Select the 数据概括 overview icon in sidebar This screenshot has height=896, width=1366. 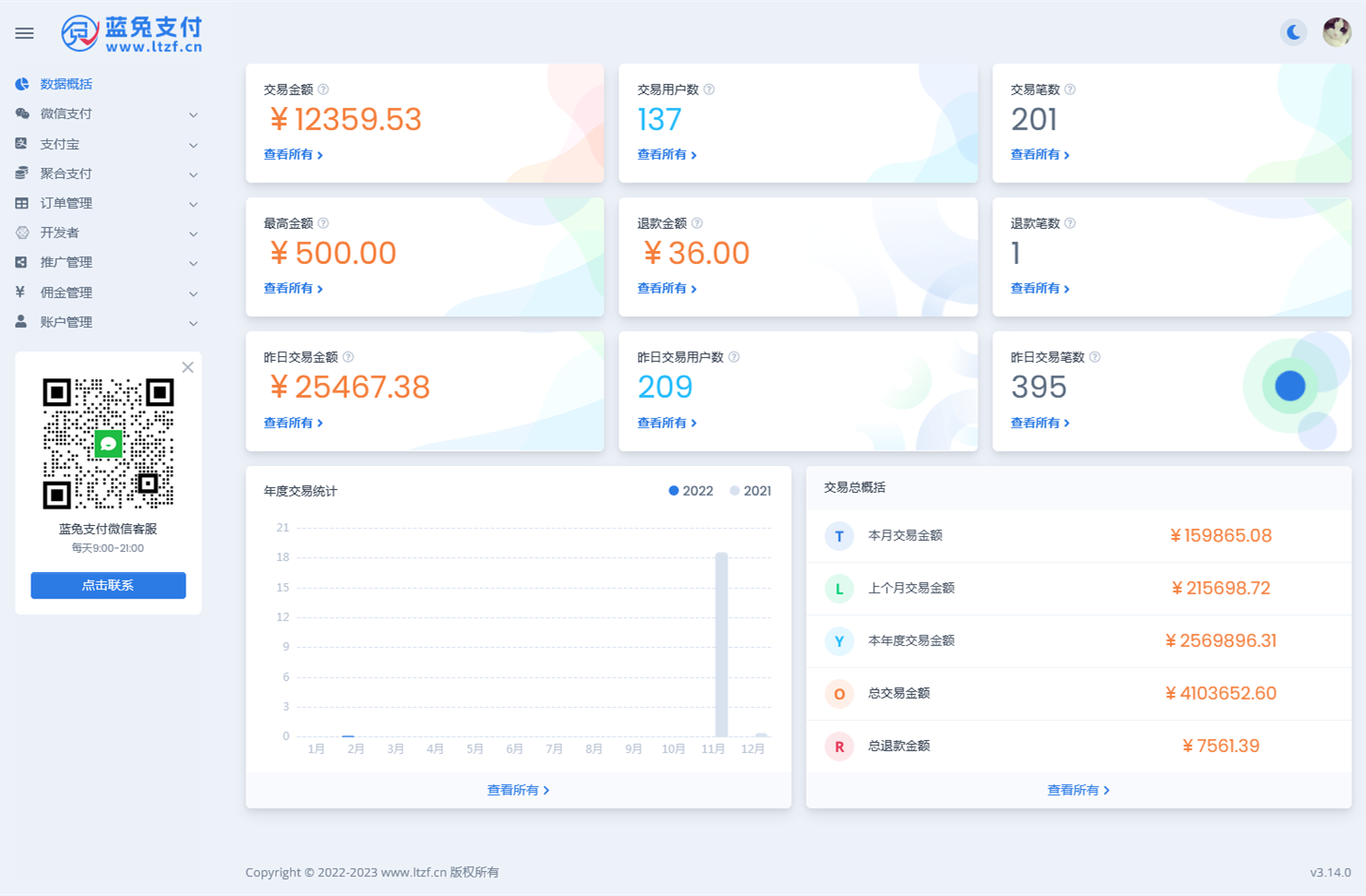tap(20, 84)
